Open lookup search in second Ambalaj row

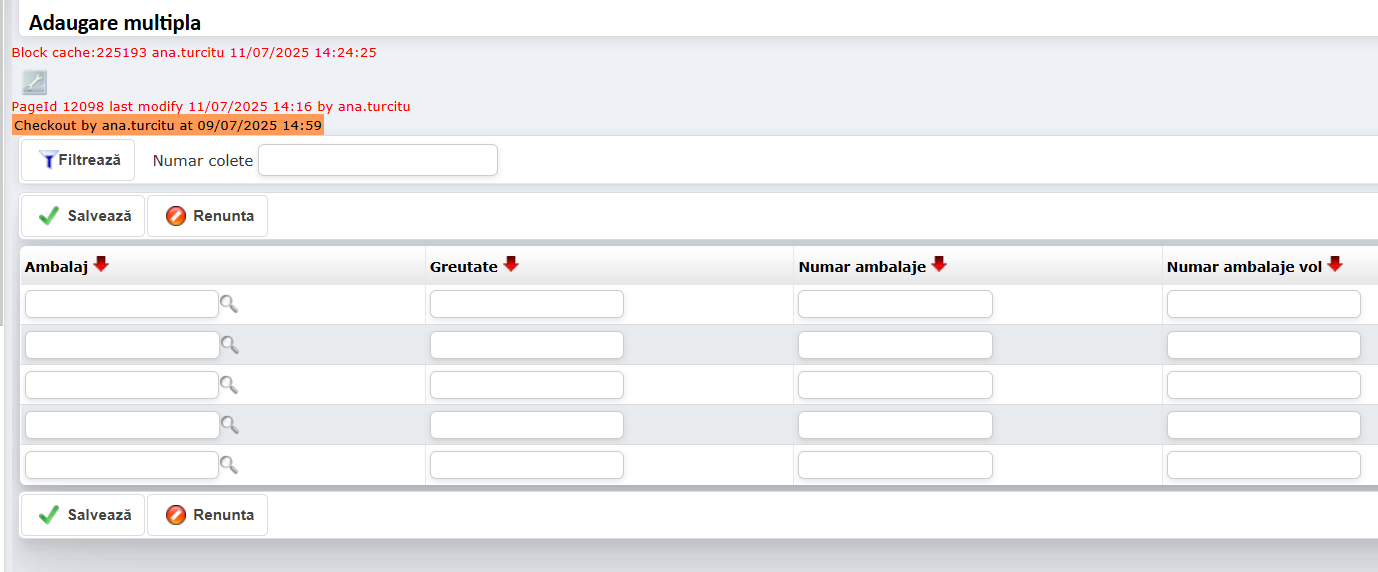pos(229,344)
